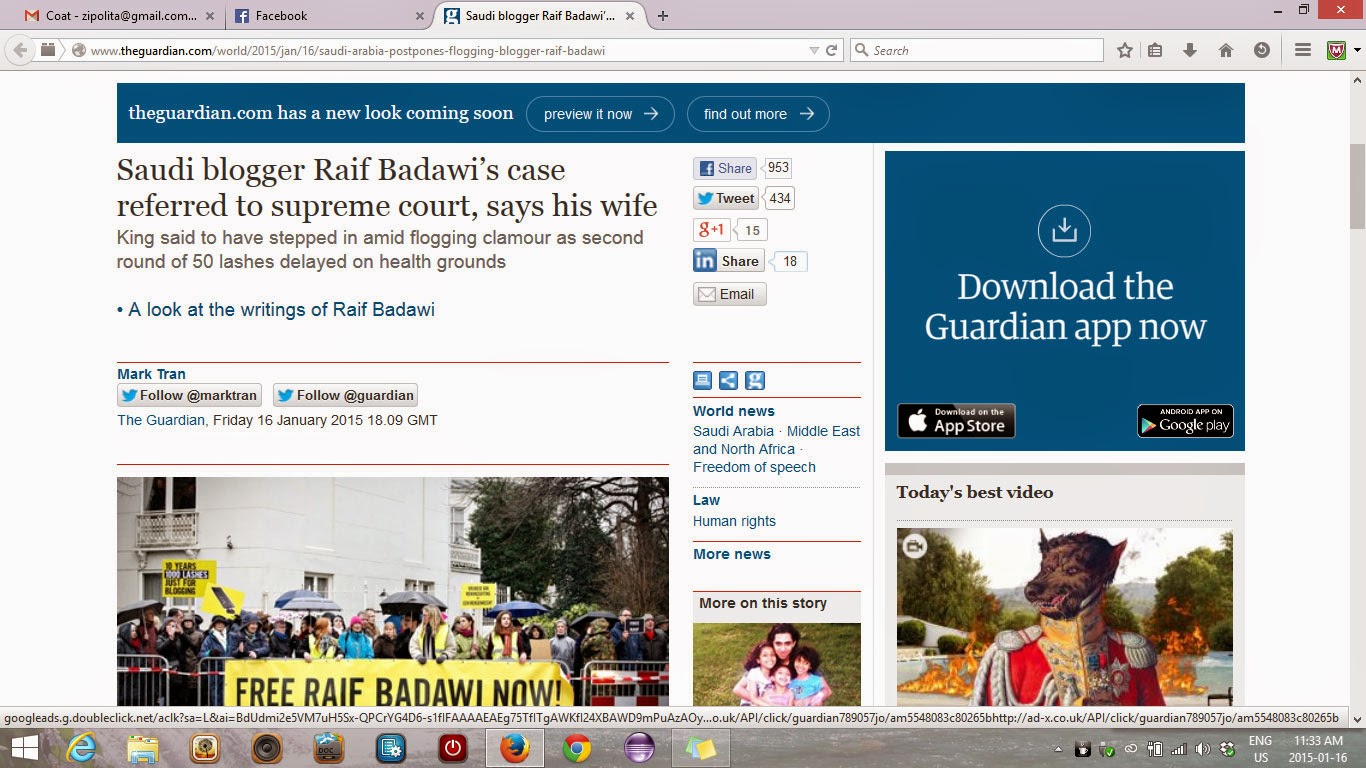The image size is (1366, 768).
Task: Open 'A look at the writings of Raif Badawi'
Action: (281, 310)
